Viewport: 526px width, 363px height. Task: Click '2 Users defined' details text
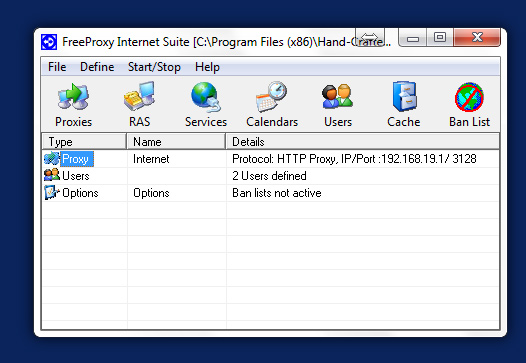coord(269,176)
